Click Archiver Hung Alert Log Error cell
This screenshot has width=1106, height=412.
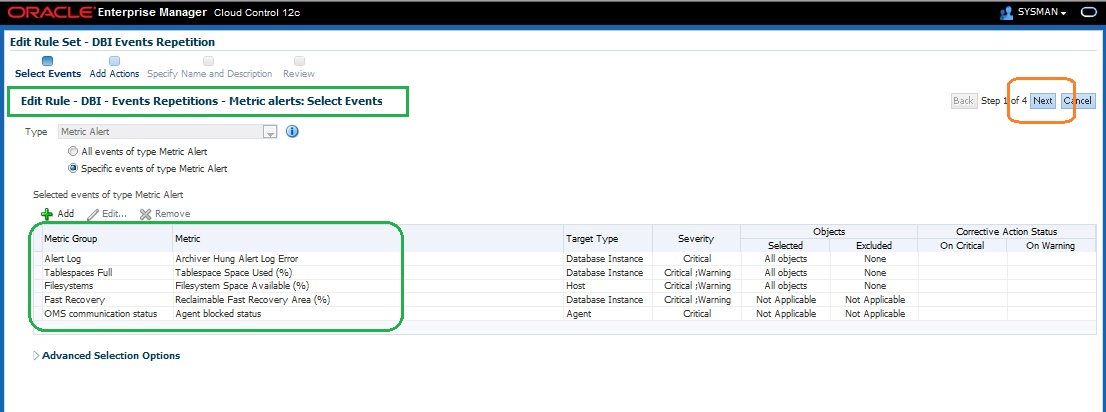click(x=236, y=259)
